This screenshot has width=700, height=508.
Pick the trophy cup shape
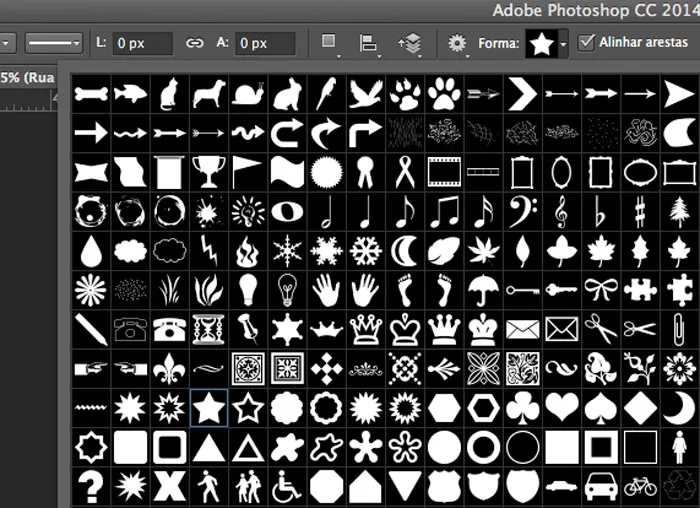[208, 172]
